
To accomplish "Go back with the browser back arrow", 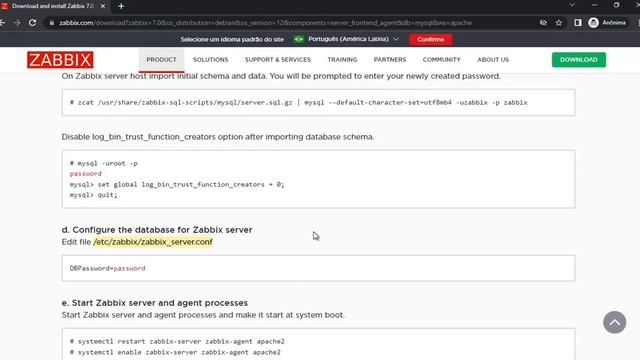I will point(2,23).
